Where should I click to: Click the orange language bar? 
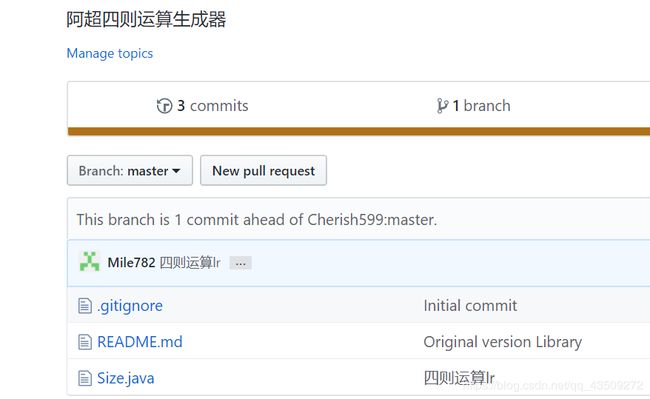(359, 131)
